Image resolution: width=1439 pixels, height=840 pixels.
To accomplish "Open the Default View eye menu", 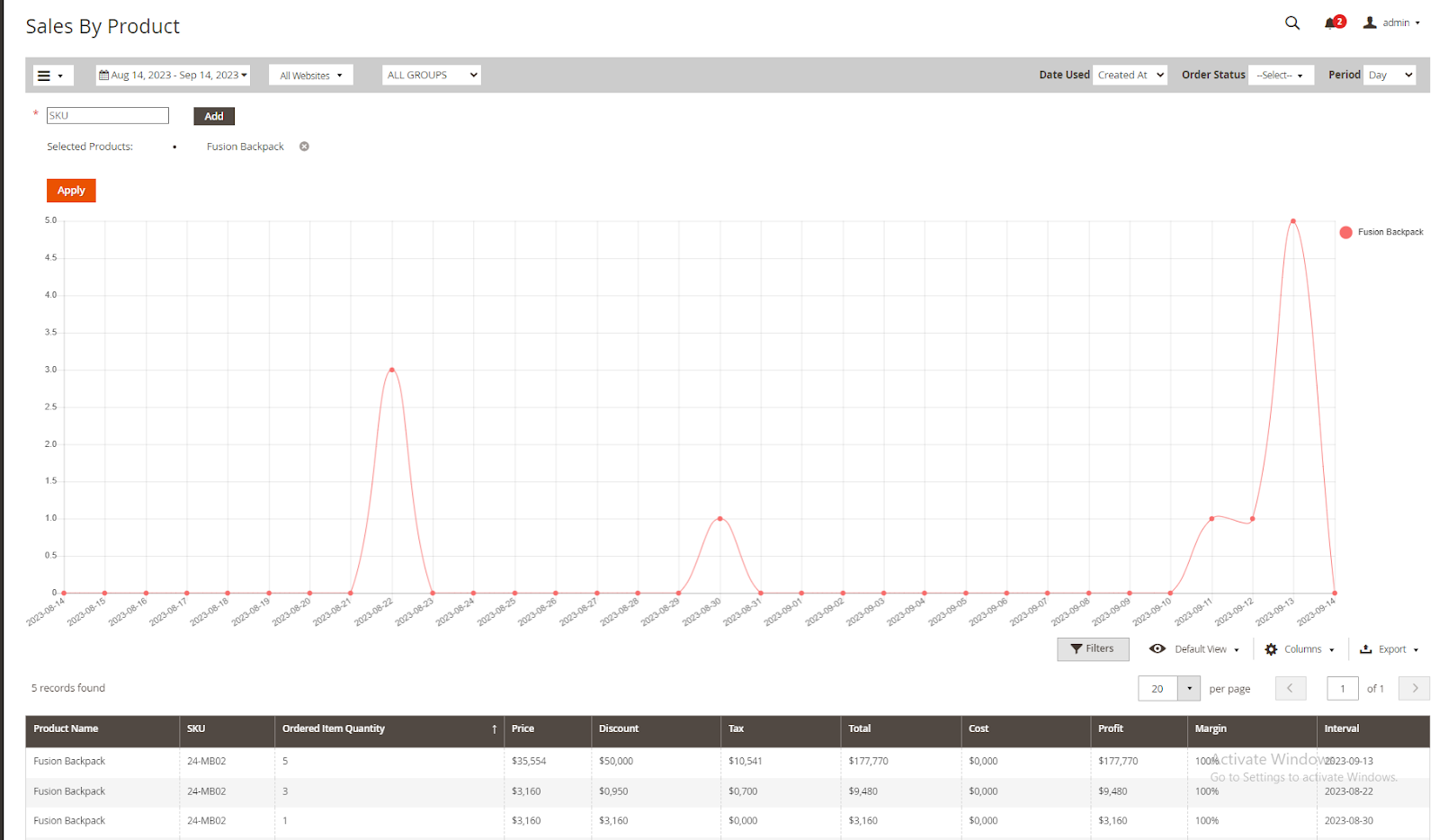I will [x=1194, y=649].
